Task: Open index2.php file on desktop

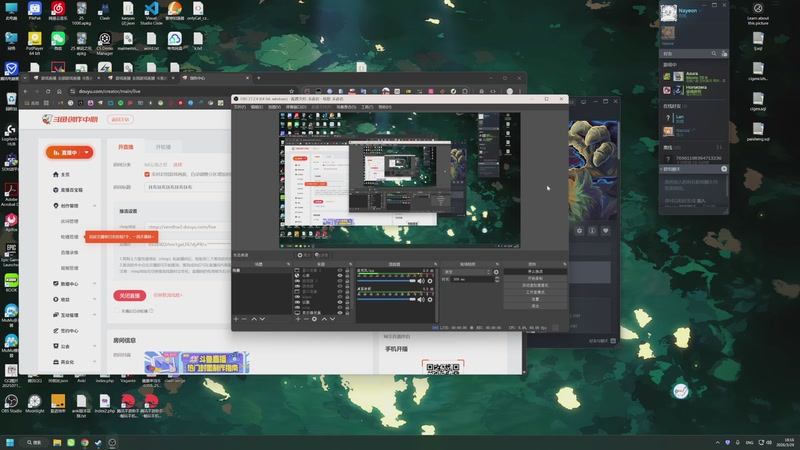Action: [x=105, y=403]
